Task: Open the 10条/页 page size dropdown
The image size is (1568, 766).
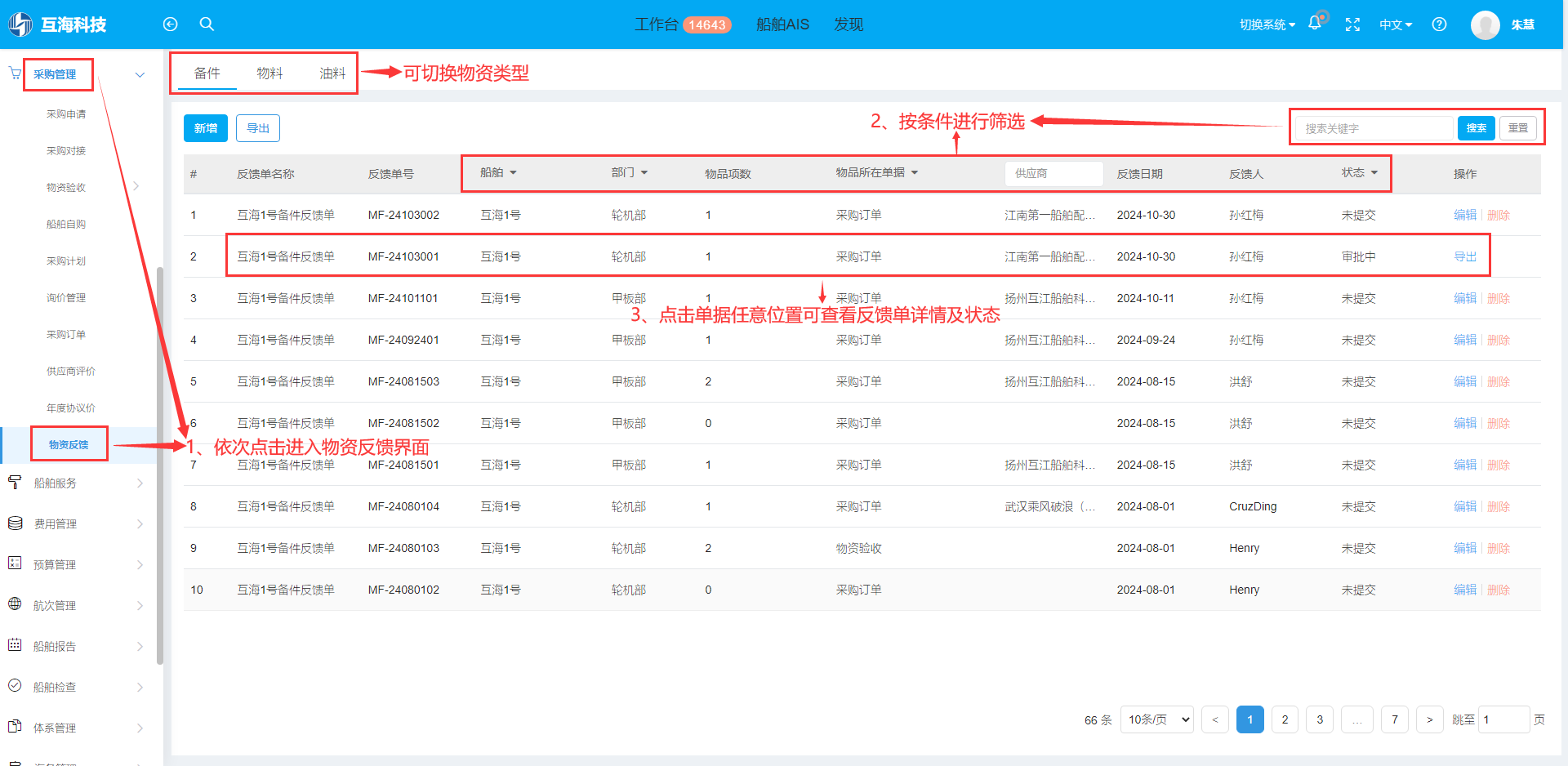Action: (x=1156, y=719)
